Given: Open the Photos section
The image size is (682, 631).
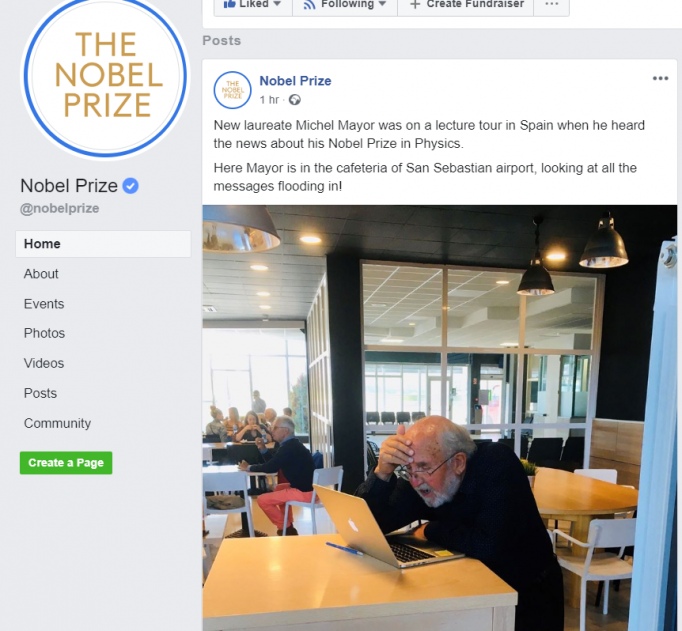Looking at the screenshot, I should (x=44, y=333).
